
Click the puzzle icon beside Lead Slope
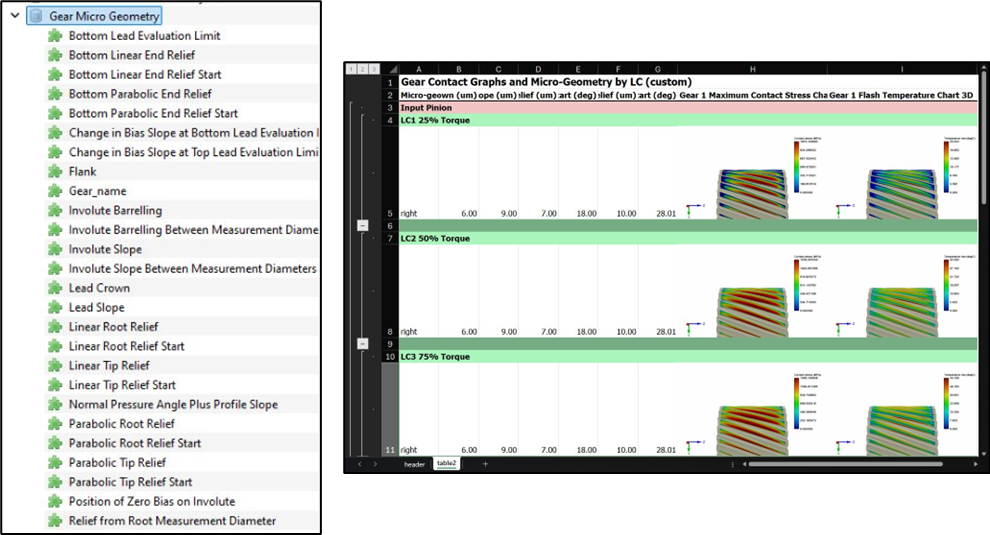pos(55,308)
